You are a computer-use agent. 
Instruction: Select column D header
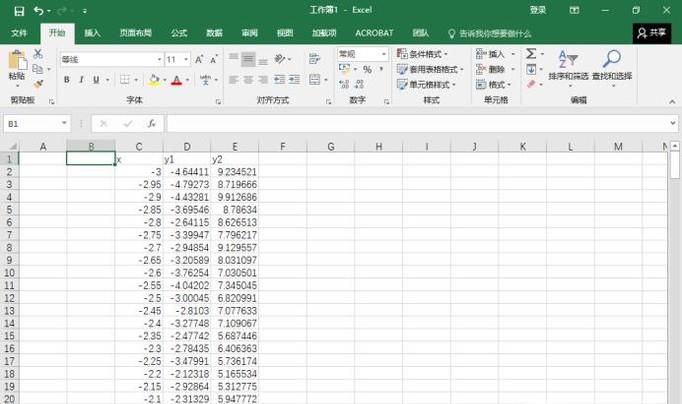187,147
